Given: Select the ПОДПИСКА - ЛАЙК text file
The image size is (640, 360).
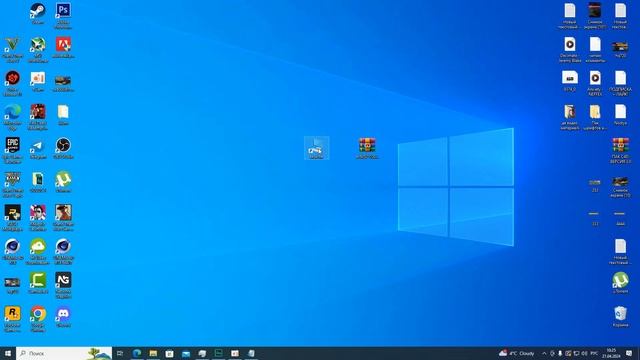Looking at the screenshot, I should pos(620,78).
